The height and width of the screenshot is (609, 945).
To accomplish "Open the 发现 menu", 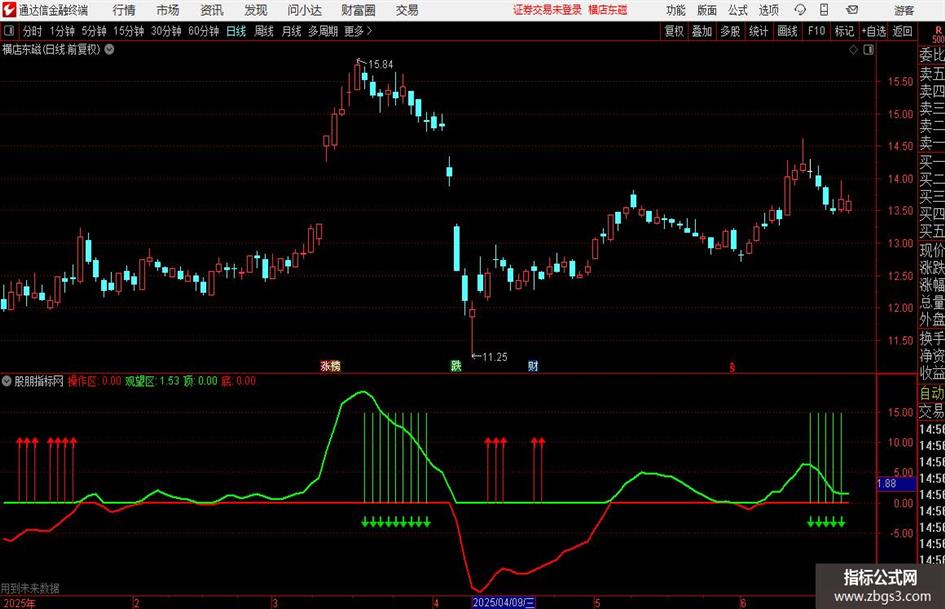I will 256,10.
